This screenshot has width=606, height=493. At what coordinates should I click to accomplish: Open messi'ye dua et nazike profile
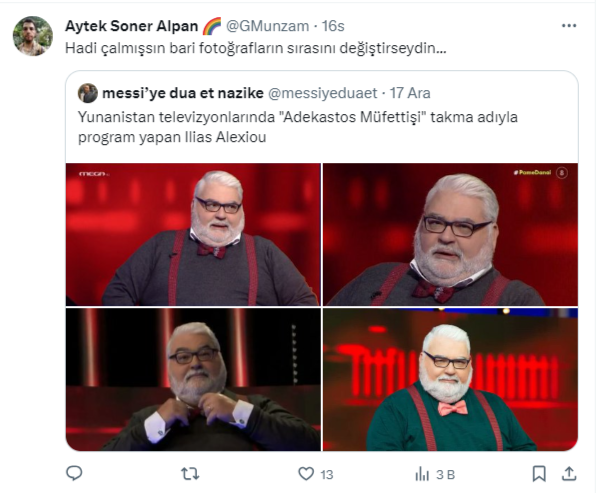point(183,93)
